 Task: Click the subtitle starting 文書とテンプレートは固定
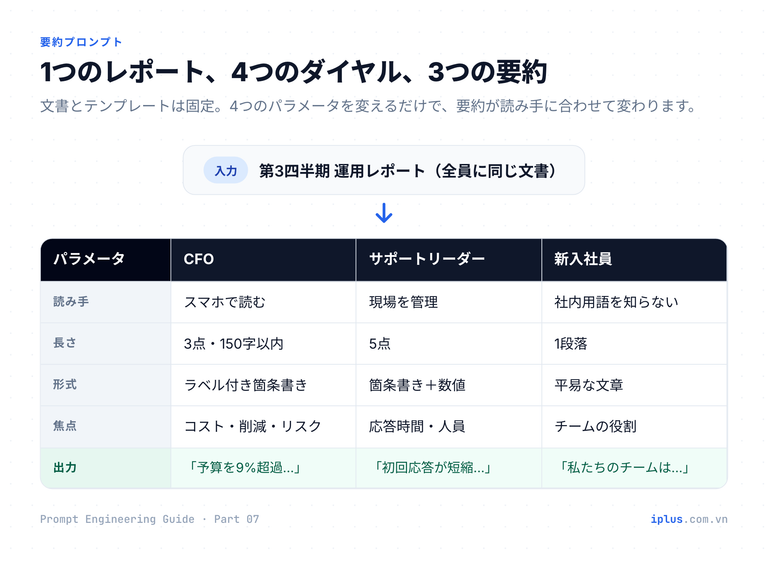[368, 106]
